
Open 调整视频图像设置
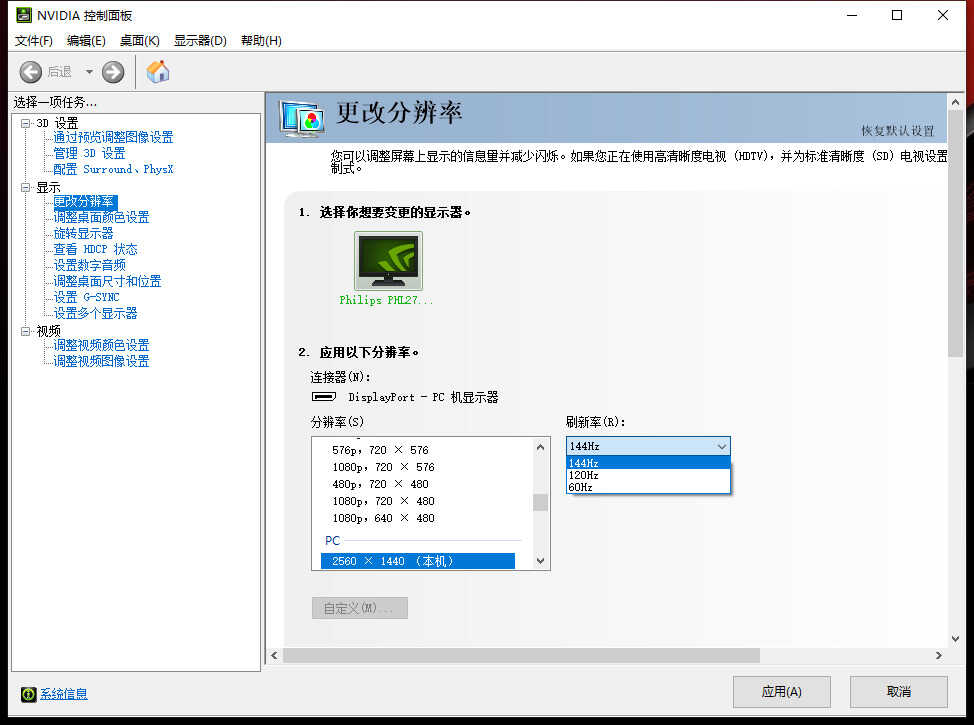point(101,361)
